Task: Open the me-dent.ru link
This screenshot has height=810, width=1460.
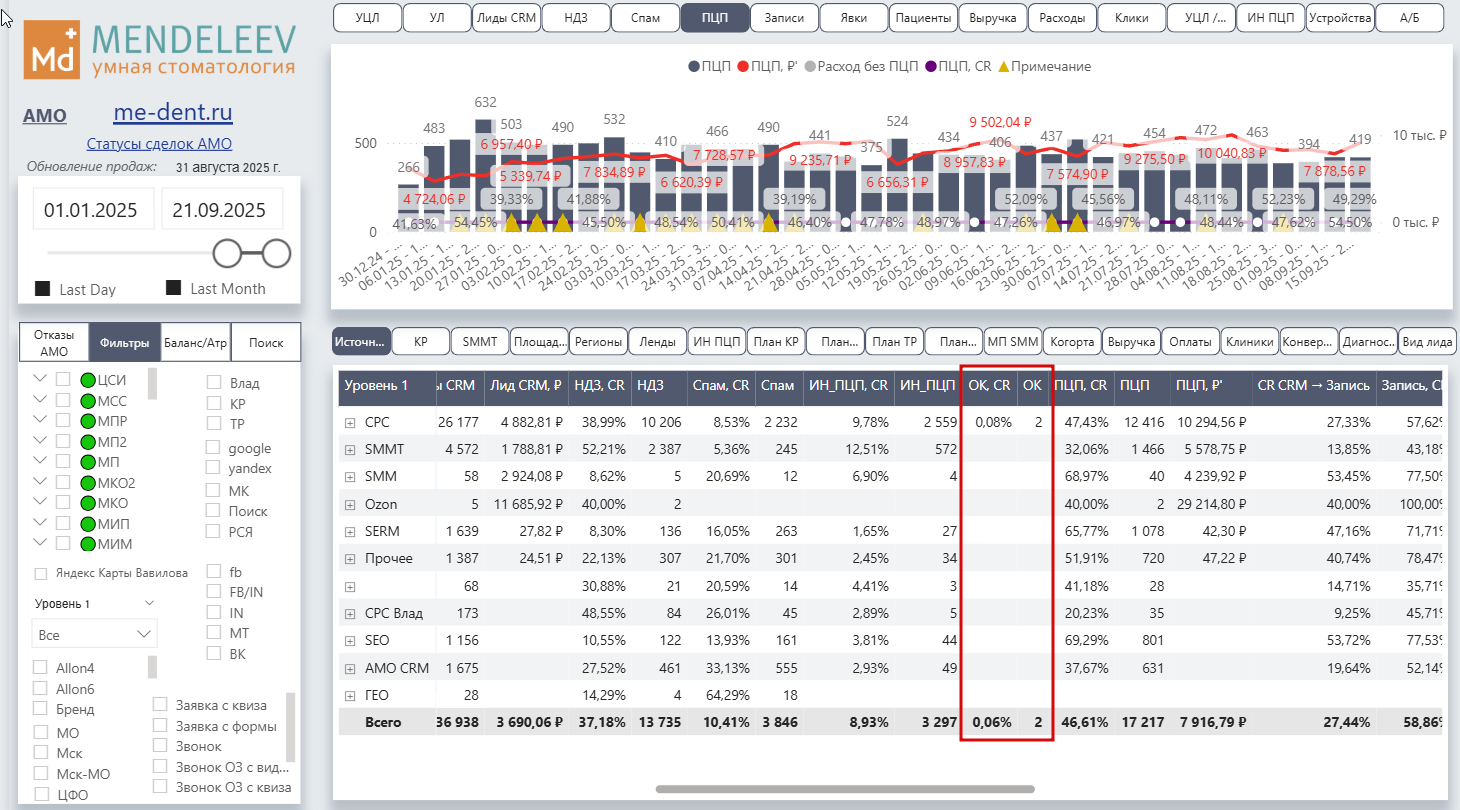Action: (x=173, y=112)
